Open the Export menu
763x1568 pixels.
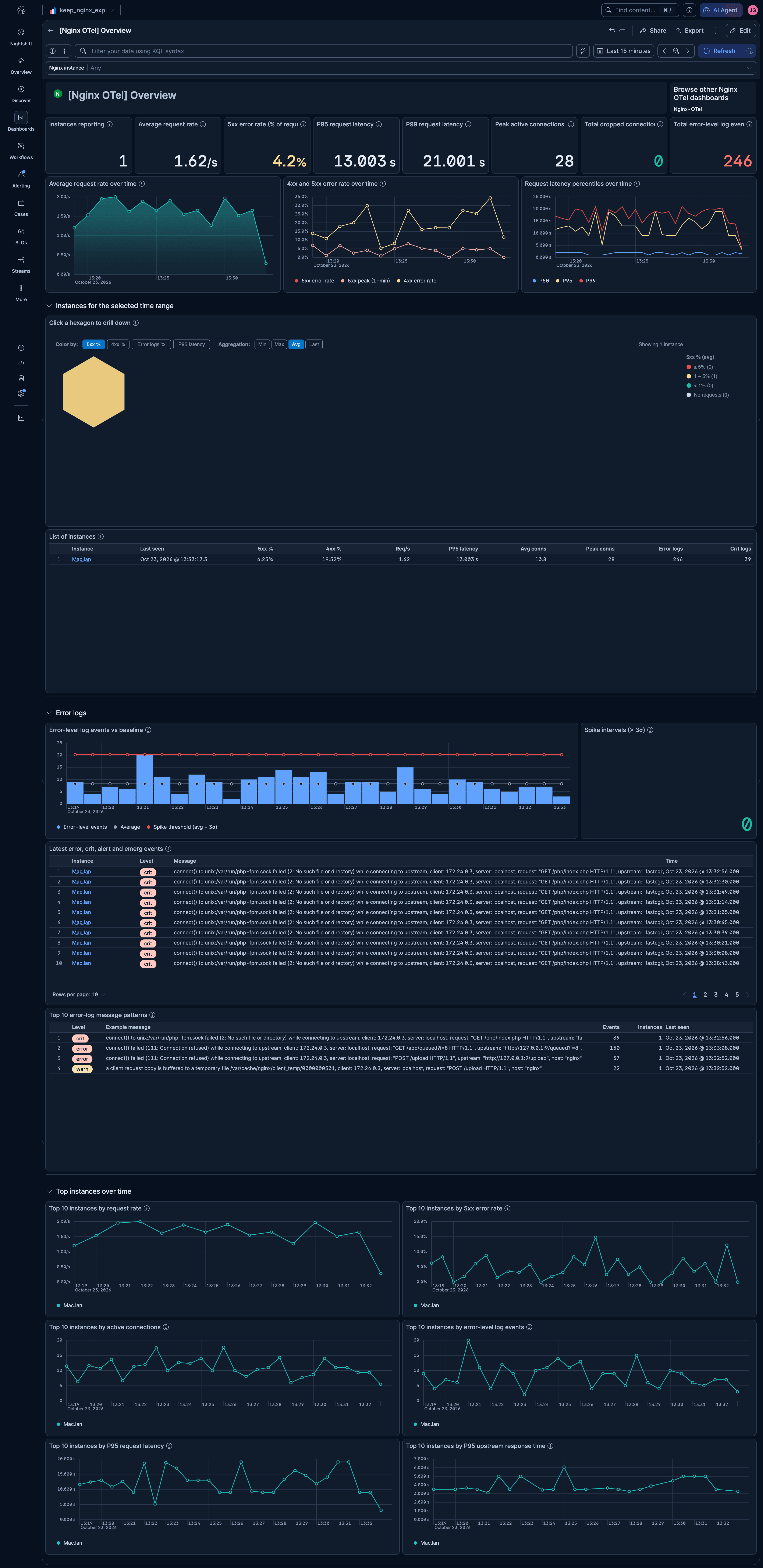[689, 31]
